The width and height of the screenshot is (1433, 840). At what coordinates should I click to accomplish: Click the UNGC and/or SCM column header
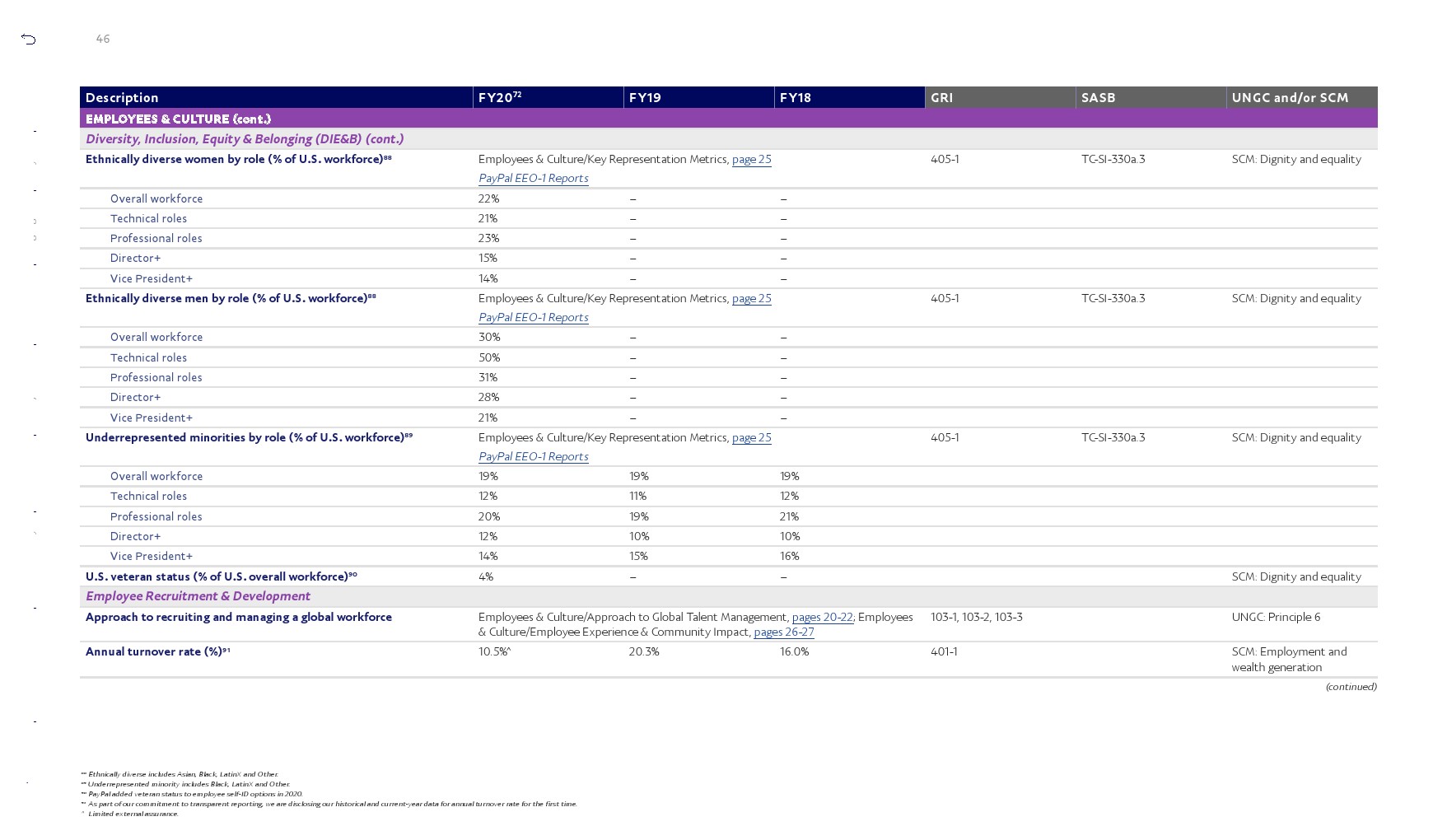click(1290, 98)
